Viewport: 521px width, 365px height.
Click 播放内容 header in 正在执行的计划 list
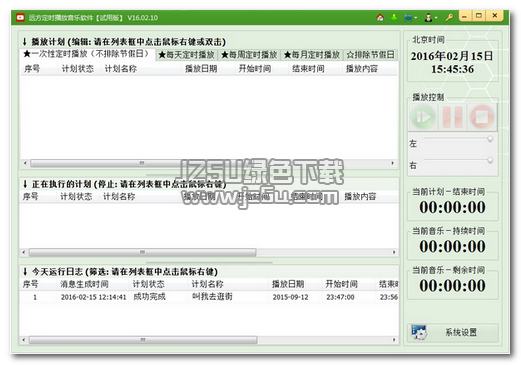click(x=360, y=196)
